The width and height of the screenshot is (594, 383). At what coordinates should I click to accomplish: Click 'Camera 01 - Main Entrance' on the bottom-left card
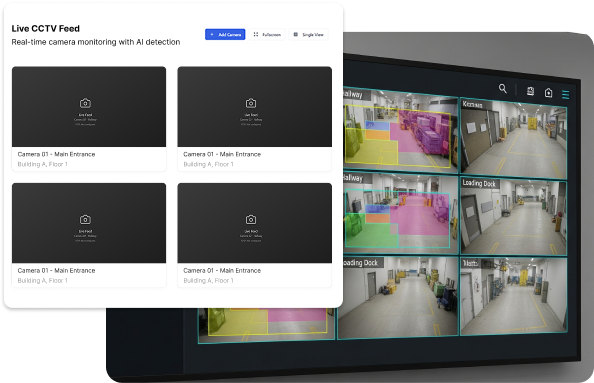(x=56, y=270)
